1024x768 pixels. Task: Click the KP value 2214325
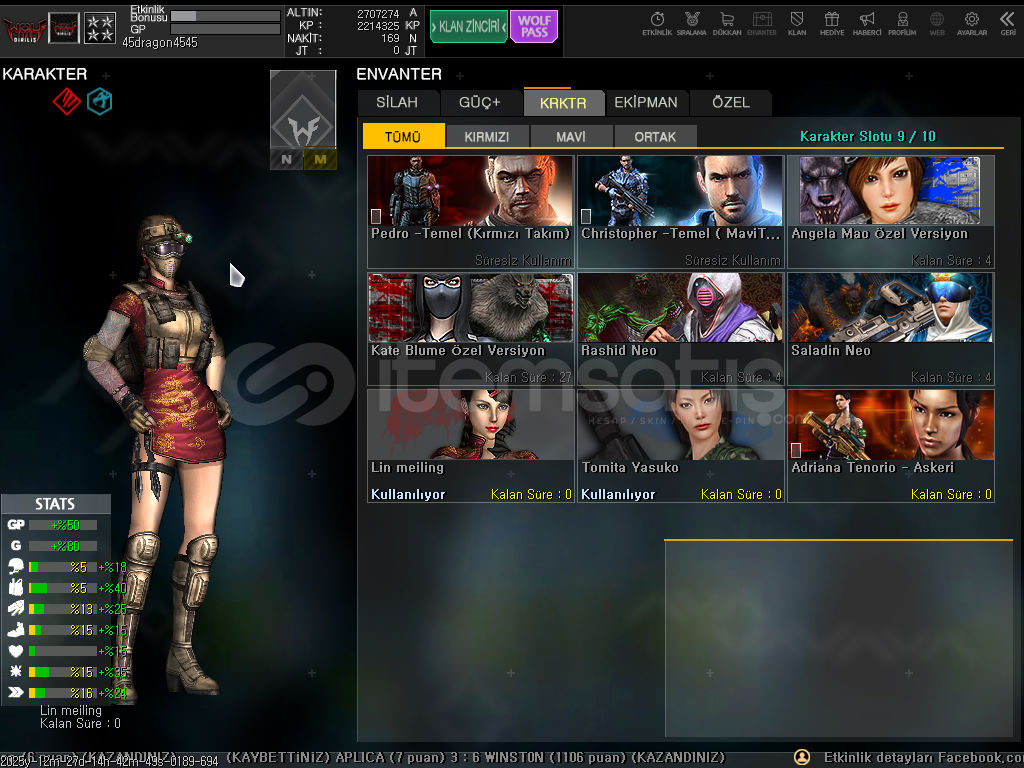pyautogui.click(x=377, y=26)
